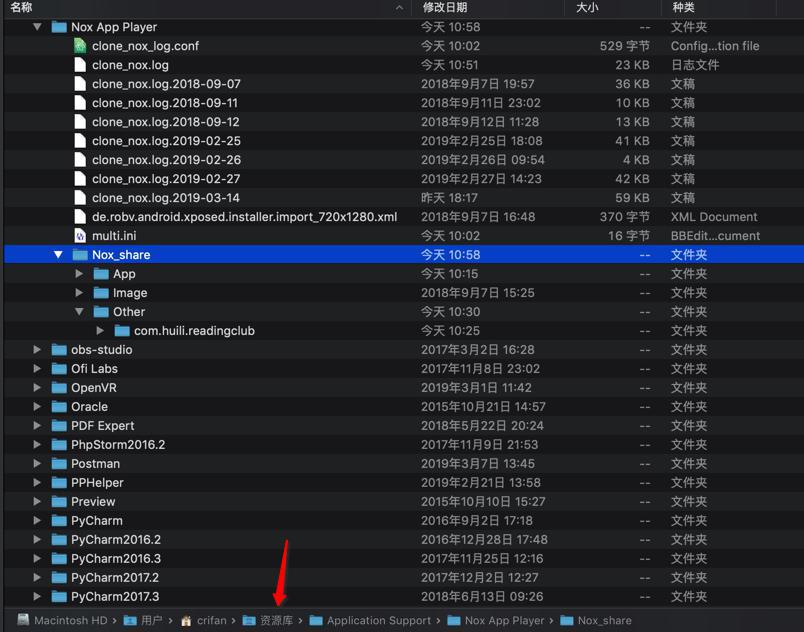
Task: Sort by the 种类 column header
Action: click(684, 7)
